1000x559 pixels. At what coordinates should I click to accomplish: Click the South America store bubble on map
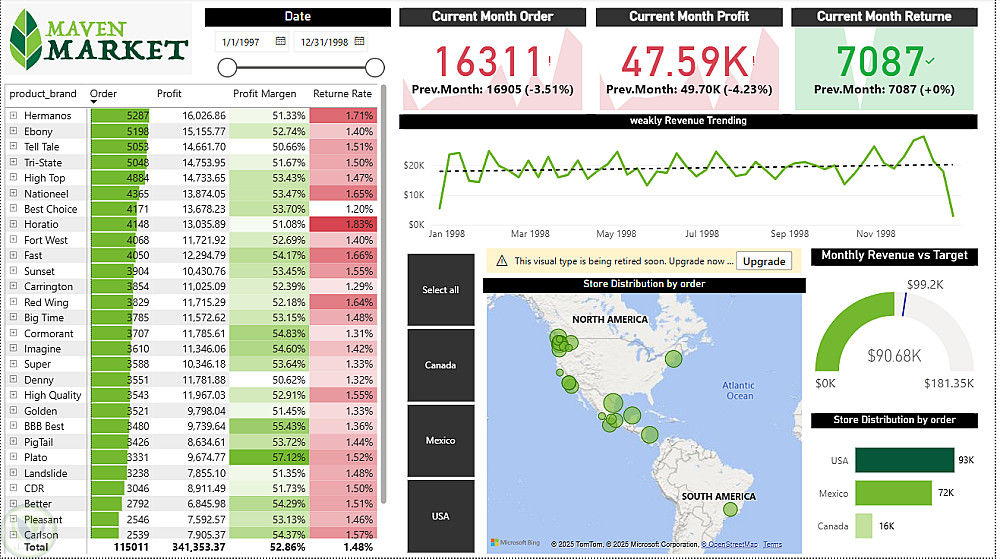[x=730, y=509]
